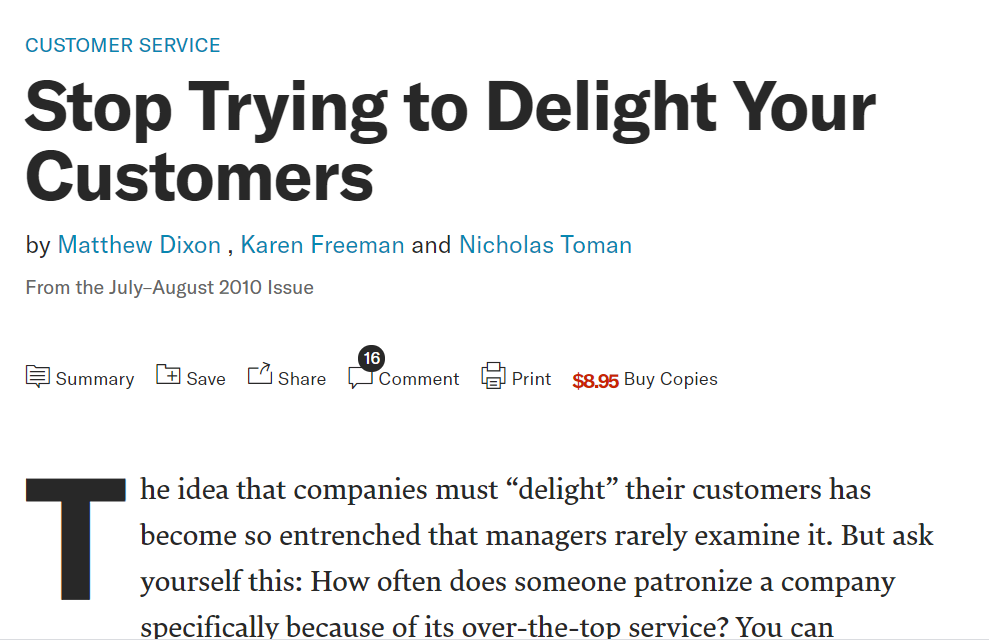Click the Save plus-folder icon

(x=168, y=375)
